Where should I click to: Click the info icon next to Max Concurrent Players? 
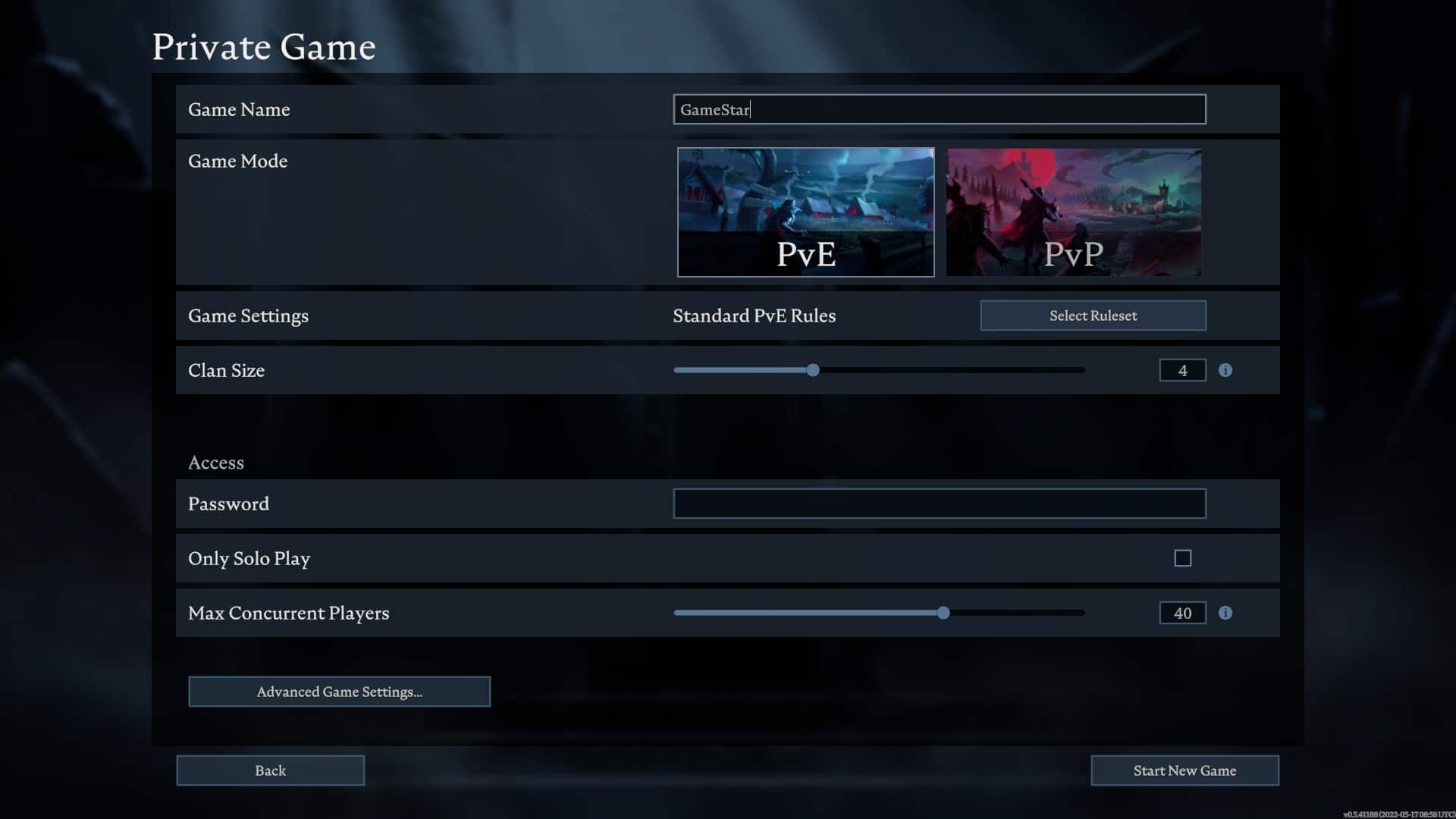click(1225, 613)
